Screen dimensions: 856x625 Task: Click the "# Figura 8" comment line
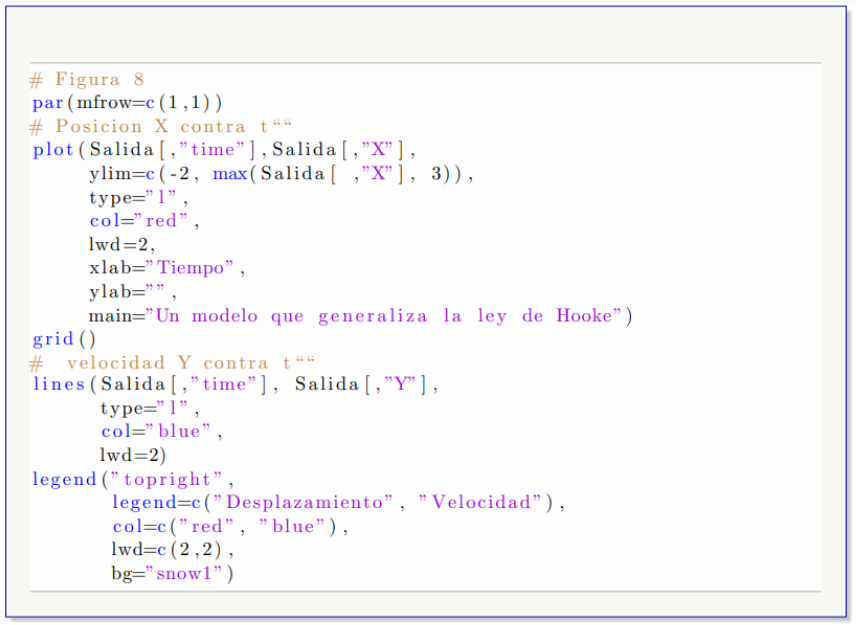point(87,79)
